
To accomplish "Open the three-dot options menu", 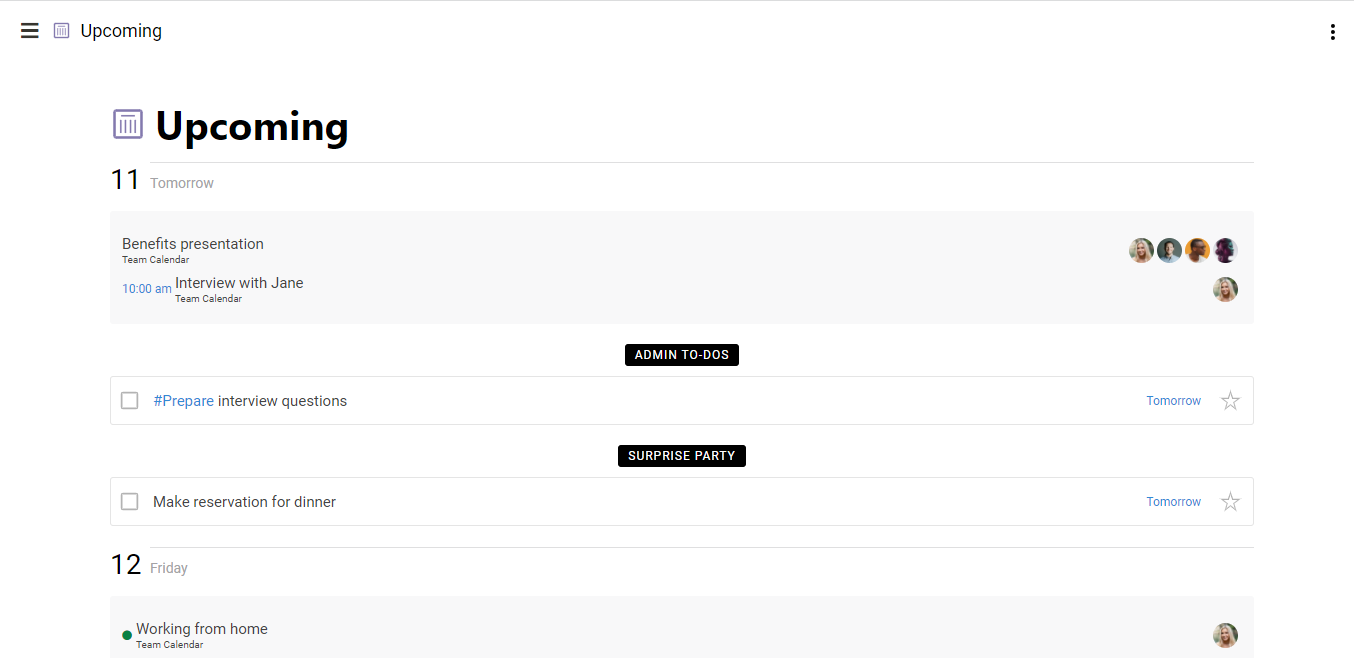I will point(1332,32).
